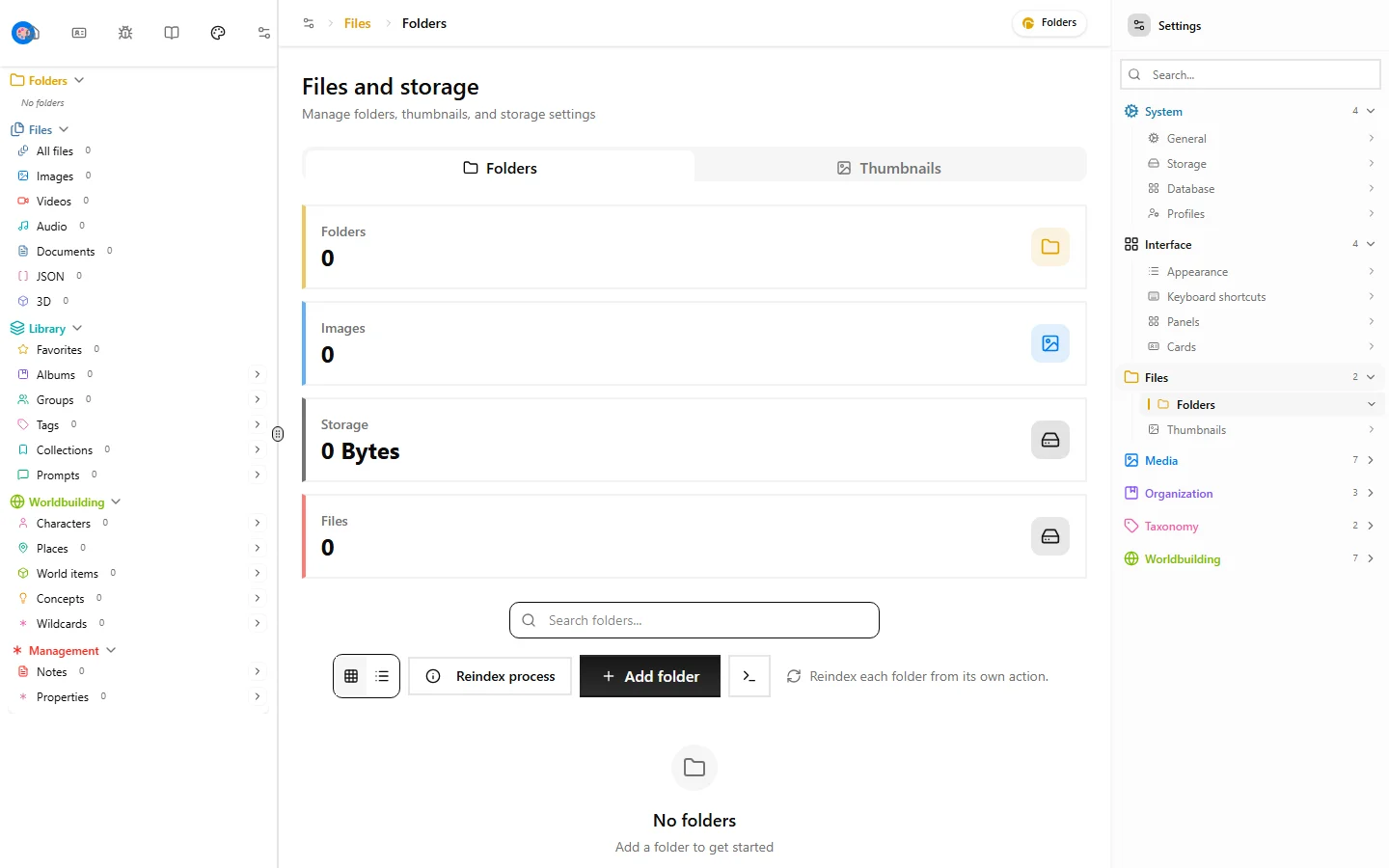Viewport: 1389px width, 868px height.
Task: Click the Reindex process button
Action: [490, 676]
